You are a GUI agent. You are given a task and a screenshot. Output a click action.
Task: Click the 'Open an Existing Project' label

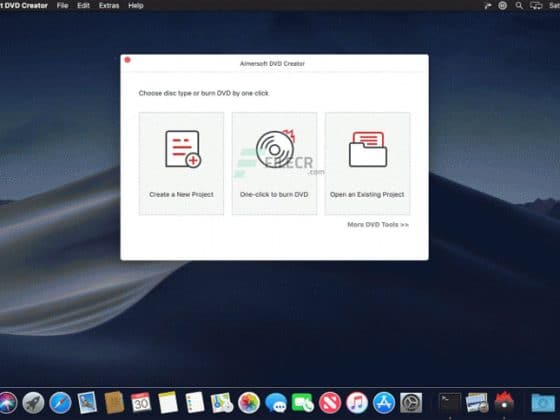367,195
